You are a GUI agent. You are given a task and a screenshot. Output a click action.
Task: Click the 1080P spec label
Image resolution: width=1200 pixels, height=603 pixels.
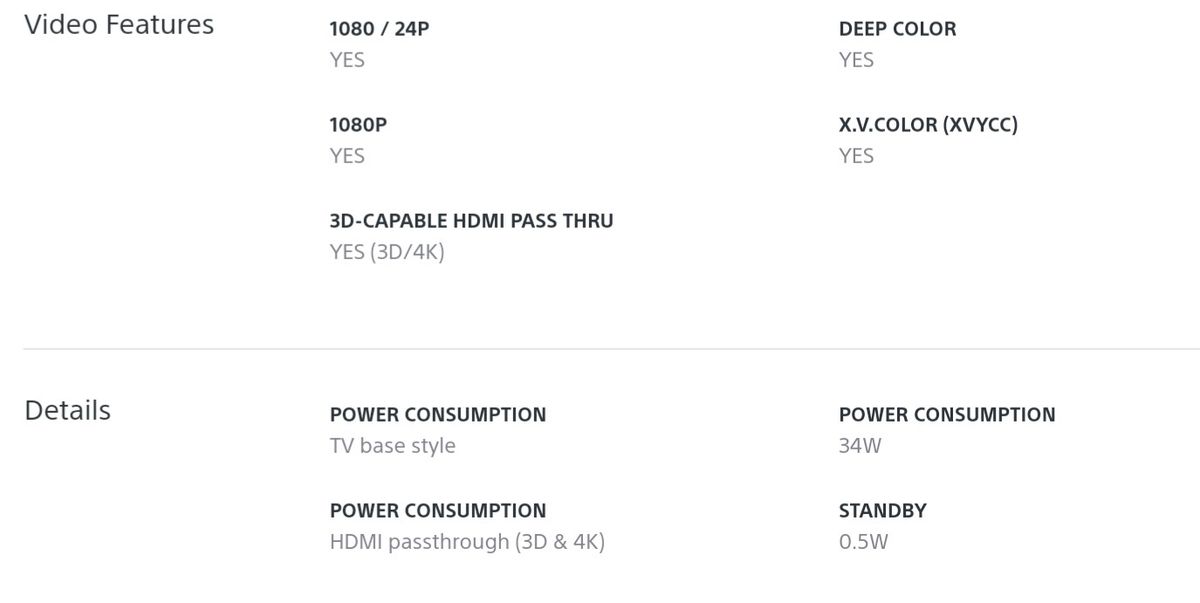(358, 125)
